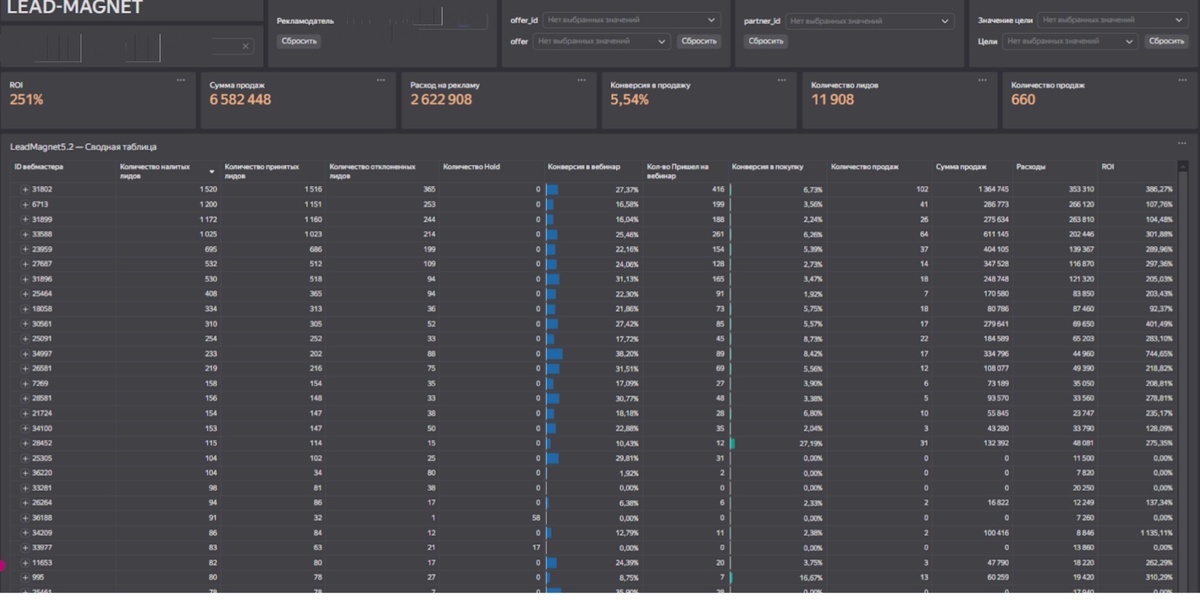Clear the date field with the X icon
The width and height of the screenshot is (1200, 600).
[x=246, y=46]
